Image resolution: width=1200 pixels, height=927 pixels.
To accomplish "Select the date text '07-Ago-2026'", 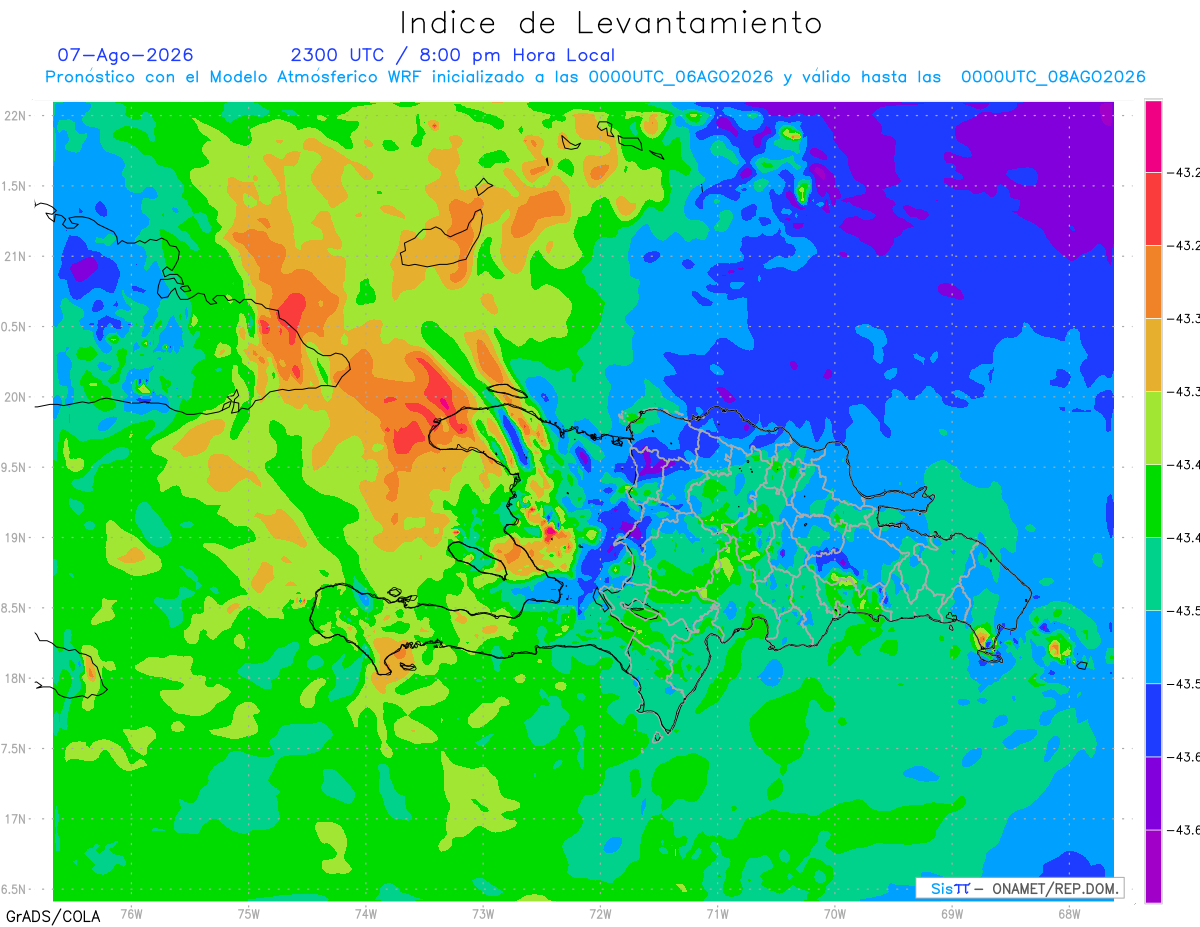I will click(126, 55).
